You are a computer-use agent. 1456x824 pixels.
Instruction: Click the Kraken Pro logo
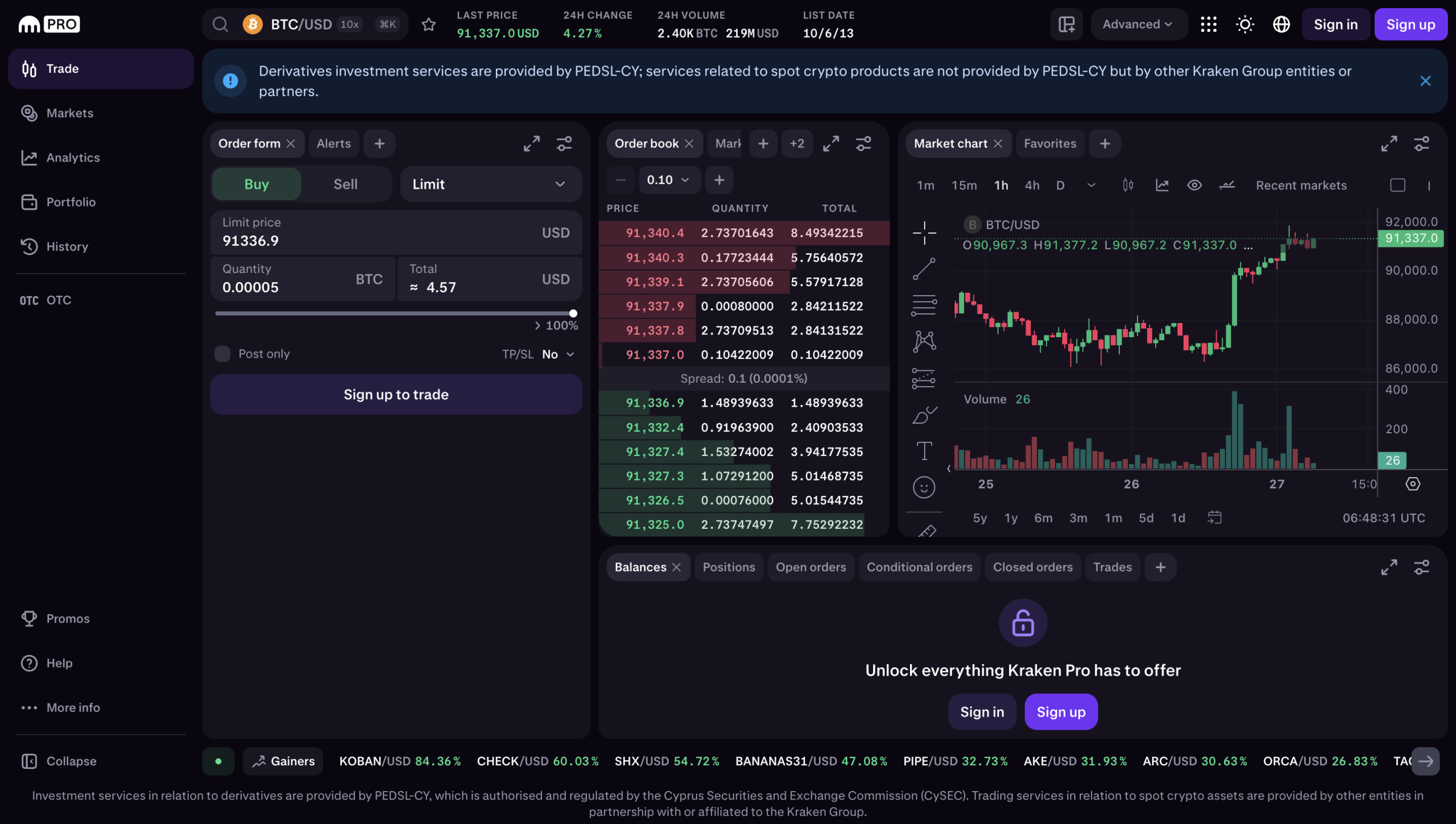49,24
